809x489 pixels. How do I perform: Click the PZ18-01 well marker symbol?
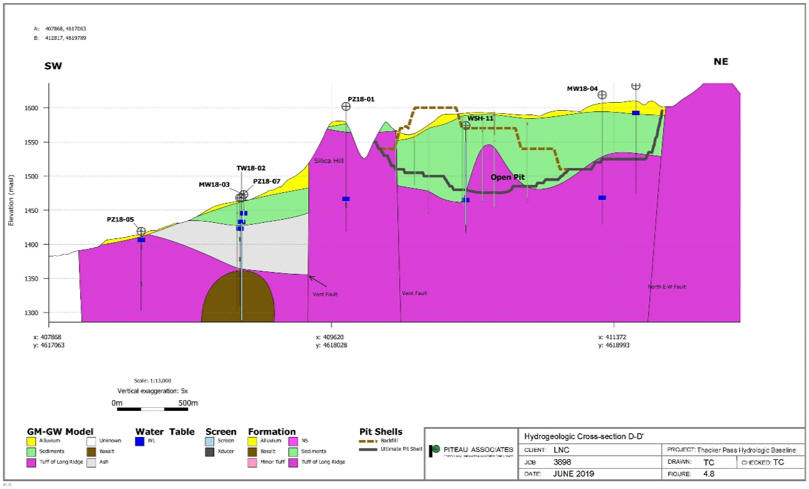click(346, 107)
